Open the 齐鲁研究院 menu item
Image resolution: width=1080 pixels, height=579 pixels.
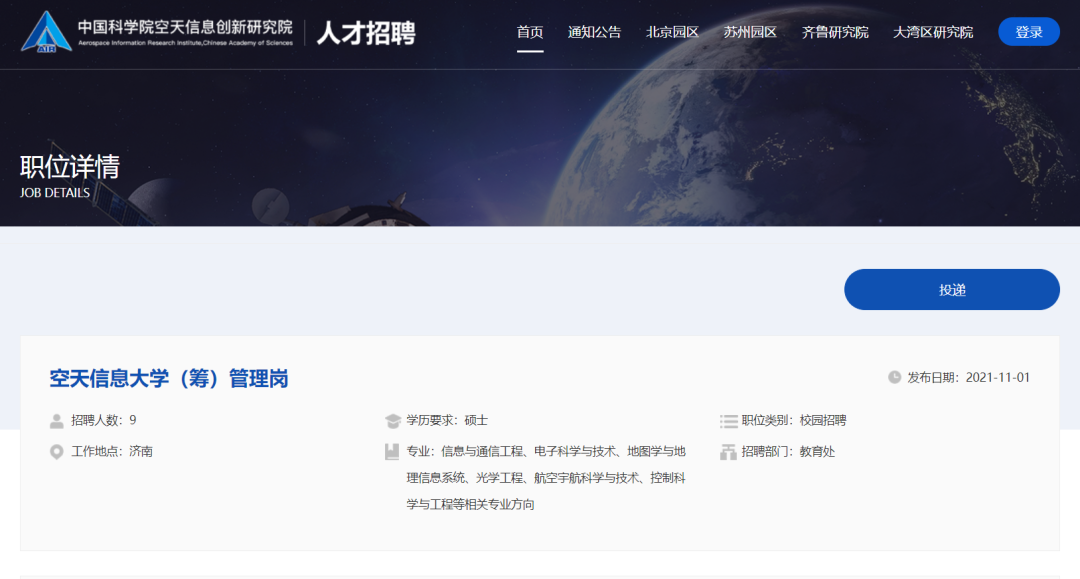835,32
